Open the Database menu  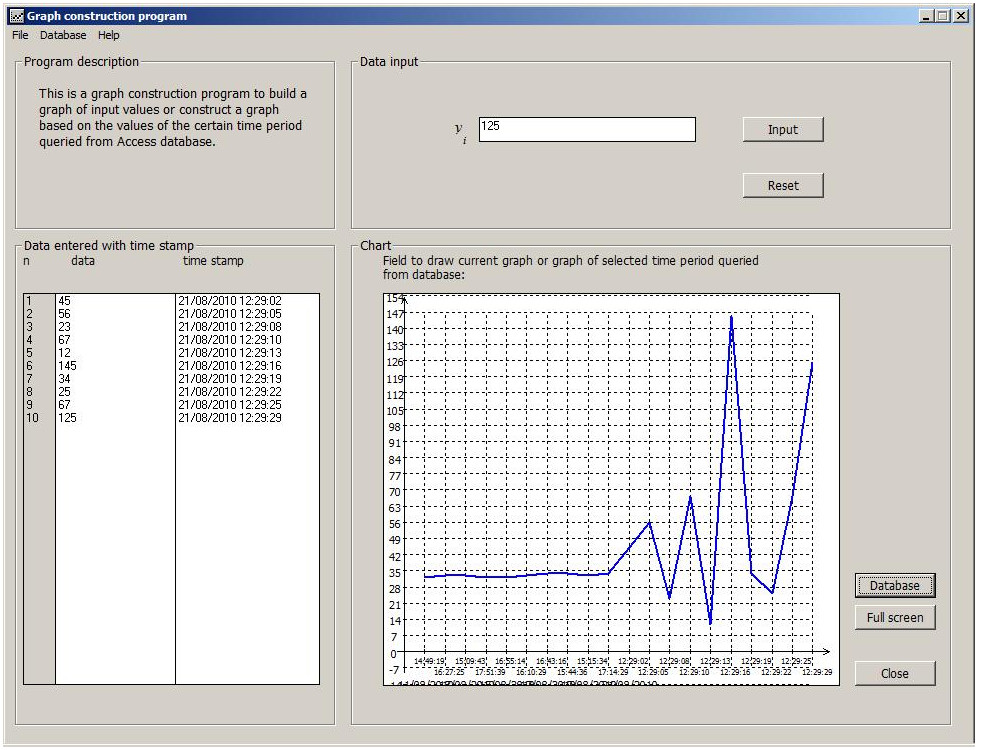pyautogui.click(x=63, y=35)
